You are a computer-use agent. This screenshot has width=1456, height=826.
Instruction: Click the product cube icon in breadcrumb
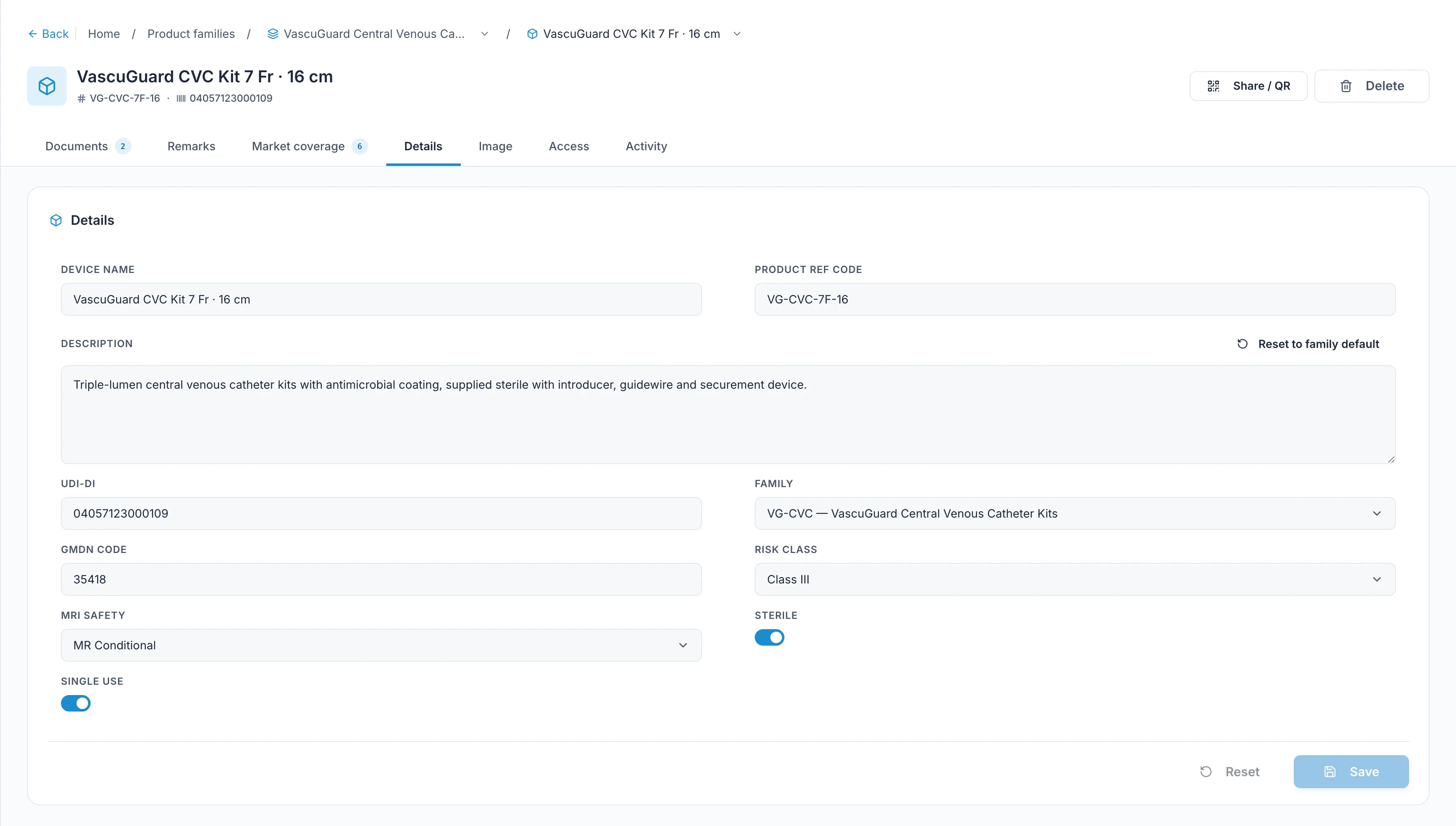tap(532, 34)
